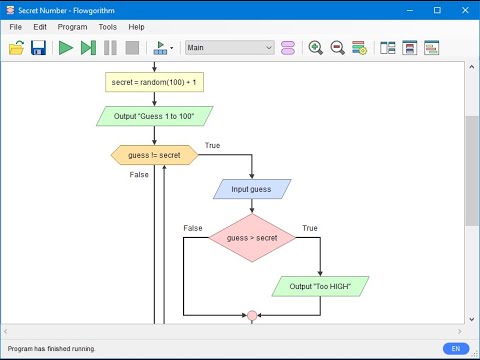Image resolution: width=480 pixels, height=360 pixels.
Task: Open a file with the folder icon
Action: click(16, 48)
